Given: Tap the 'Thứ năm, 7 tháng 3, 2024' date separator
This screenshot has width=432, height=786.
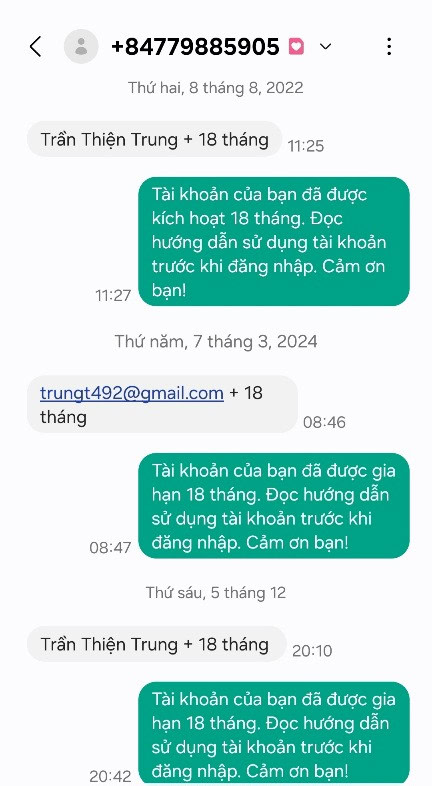Looking at the screenshot, I should pyautogui.click(x=216, y=341).
